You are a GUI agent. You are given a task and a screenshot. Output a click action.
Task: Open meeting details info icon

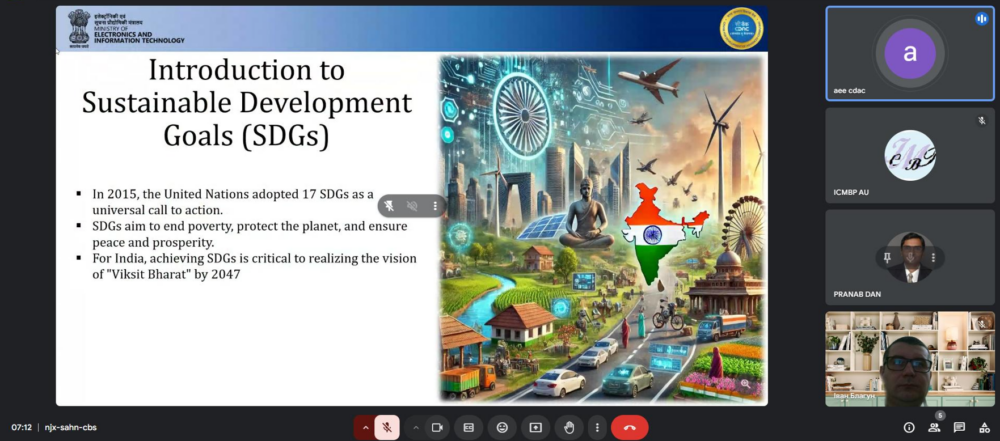908,427
